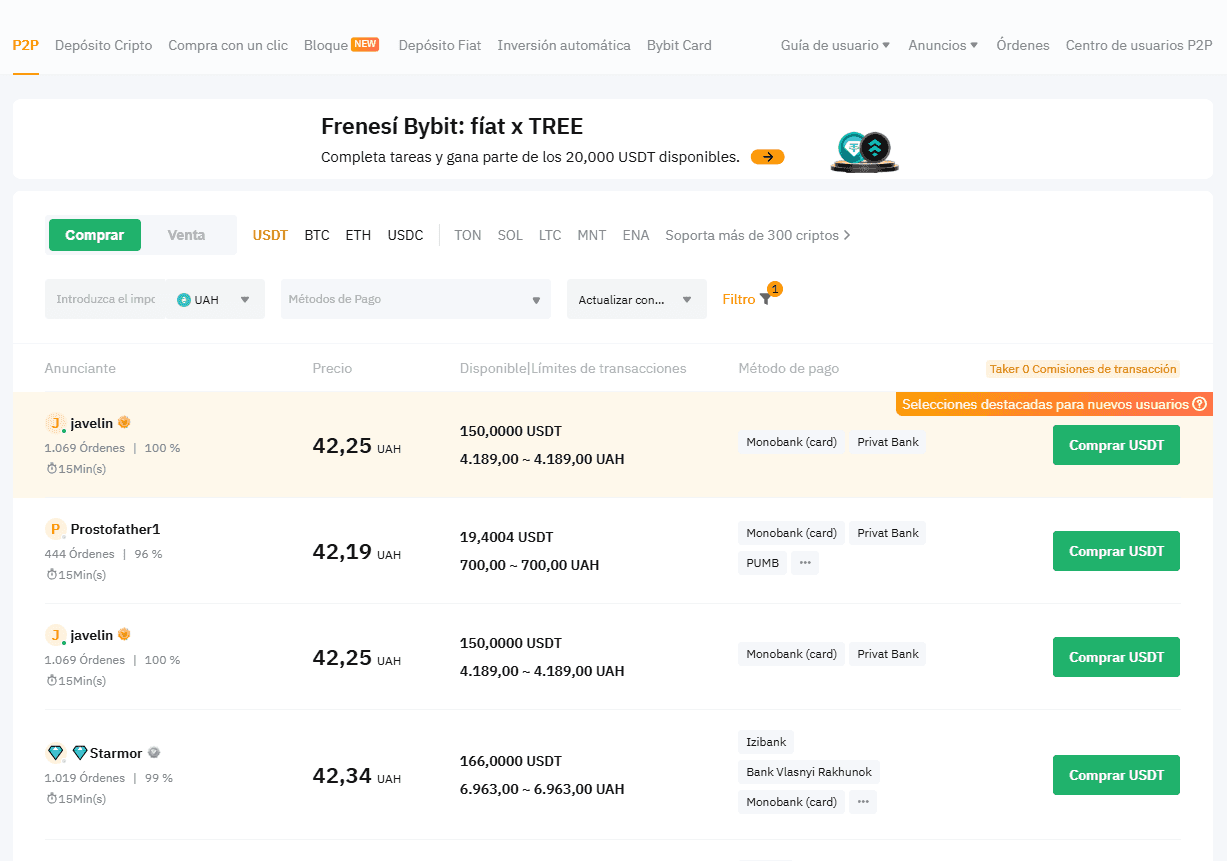The image size is (1227, 861).
Task: Click the 700,00 ~ 700,00 UAH limit
Action: [530, 565]
